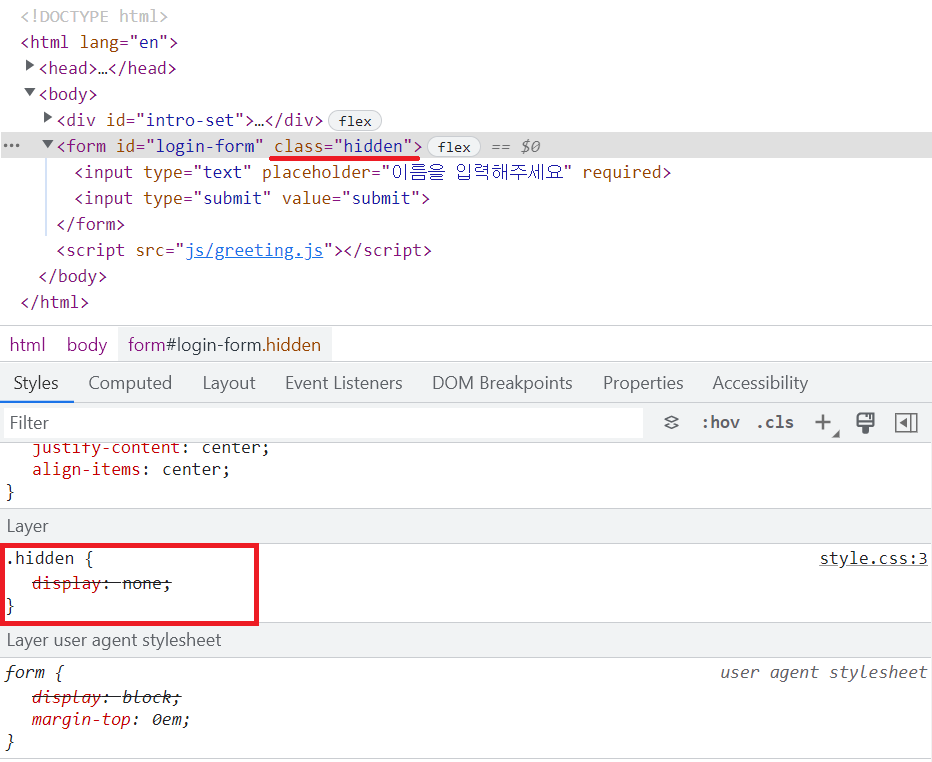Select the closing form tag line
The width and height of the screenshot is (932, 762).
point(90,224)
